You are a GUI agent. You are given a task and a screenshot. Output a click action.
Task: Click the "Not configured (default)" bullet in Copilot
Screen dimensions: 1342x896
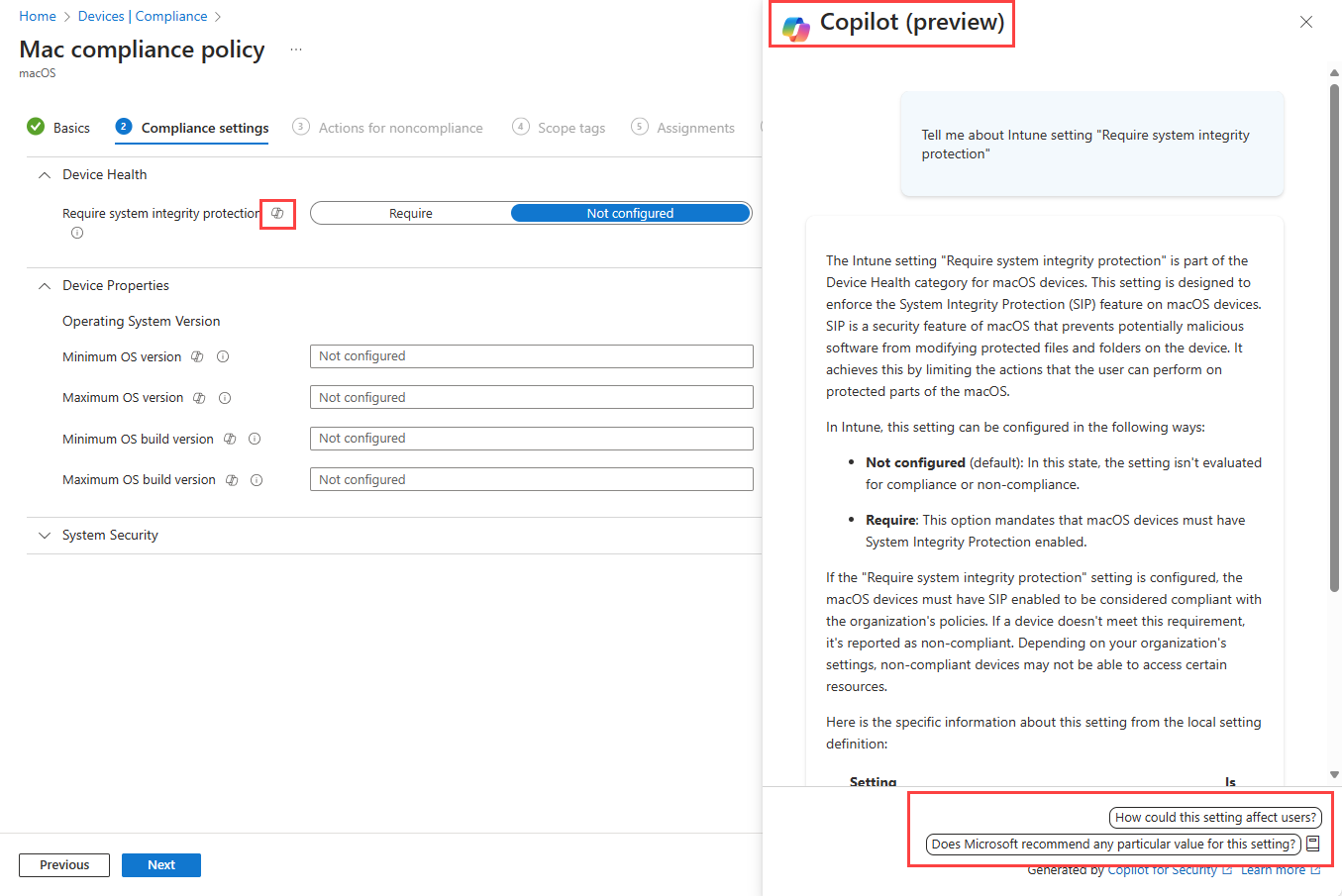click(1064, 473)
